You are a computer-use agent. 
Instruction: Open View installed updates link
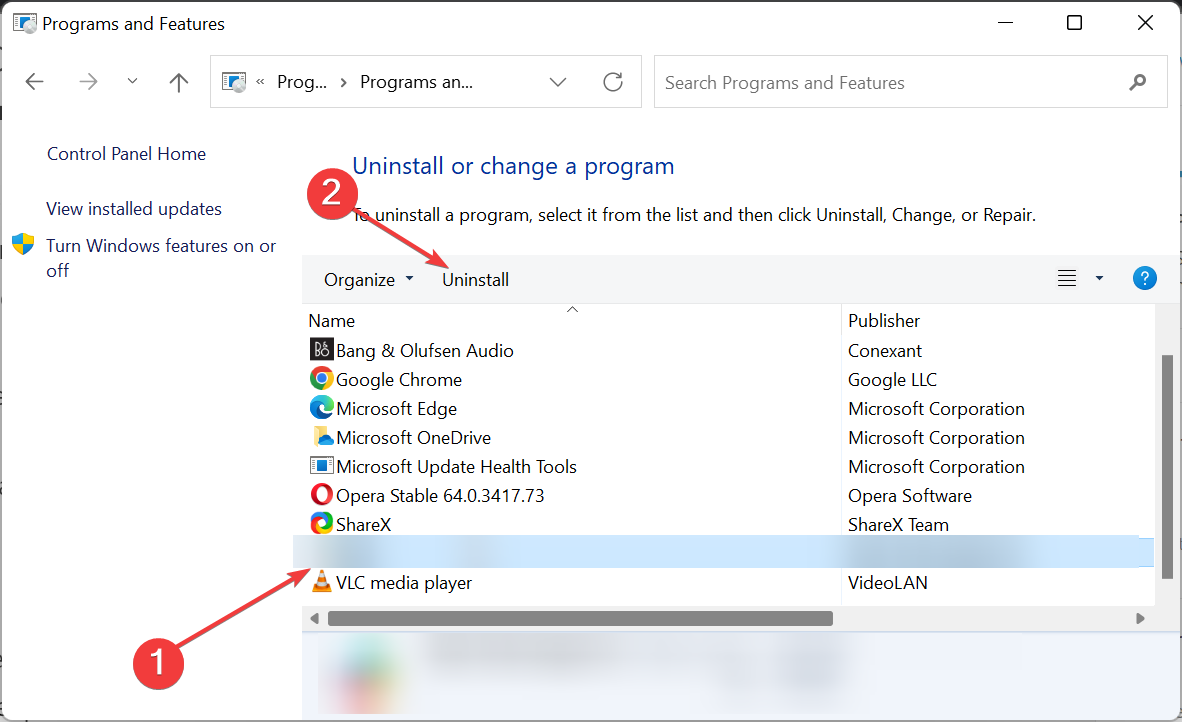(x=134, y=209)
